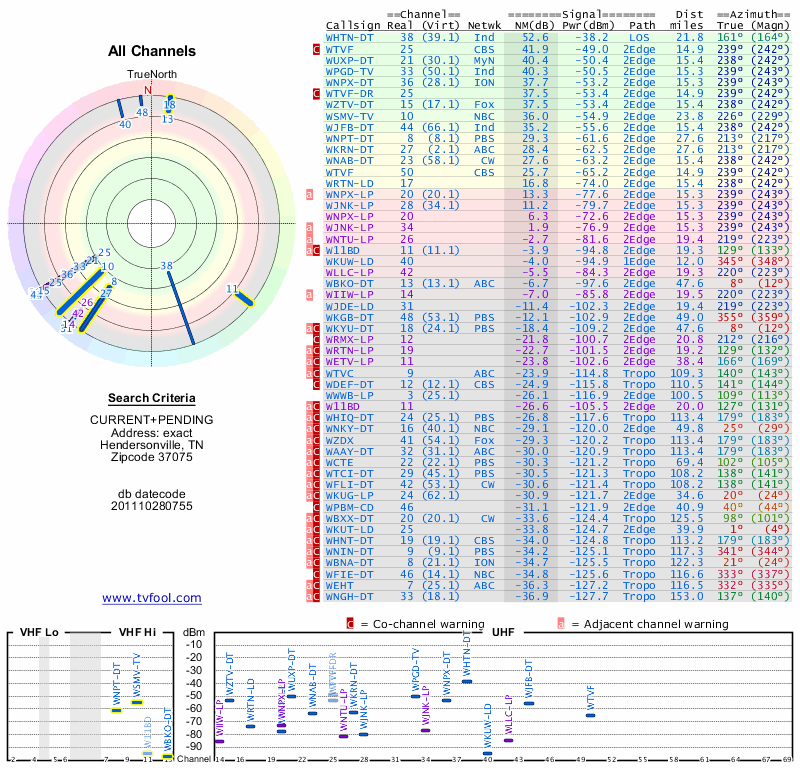Click the WHTN-DT marker in UHF spectrum chart
800x768 pixels.
click(467, 681)
